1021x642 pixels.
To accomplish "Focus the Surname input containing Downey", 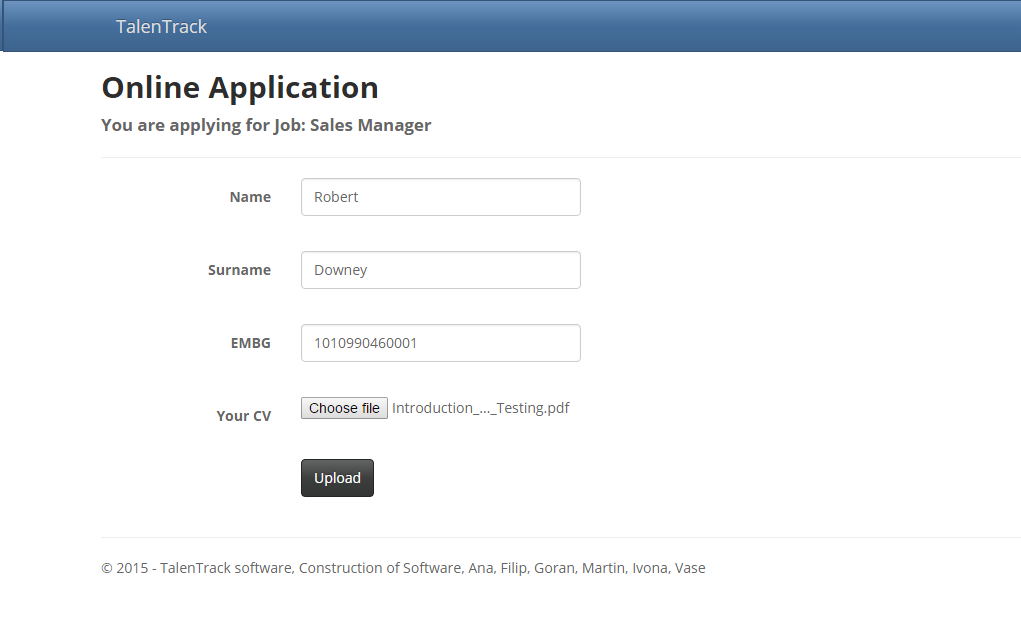I will point(440,270).
